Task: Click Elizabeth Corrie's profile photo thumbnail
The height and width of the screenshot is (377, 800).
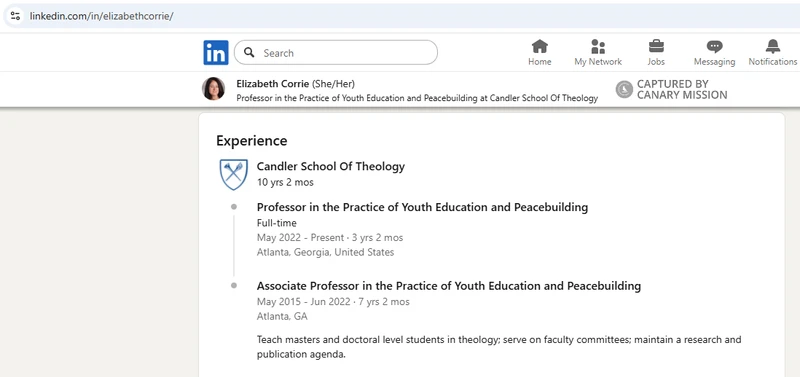Action: coord(213,89)
